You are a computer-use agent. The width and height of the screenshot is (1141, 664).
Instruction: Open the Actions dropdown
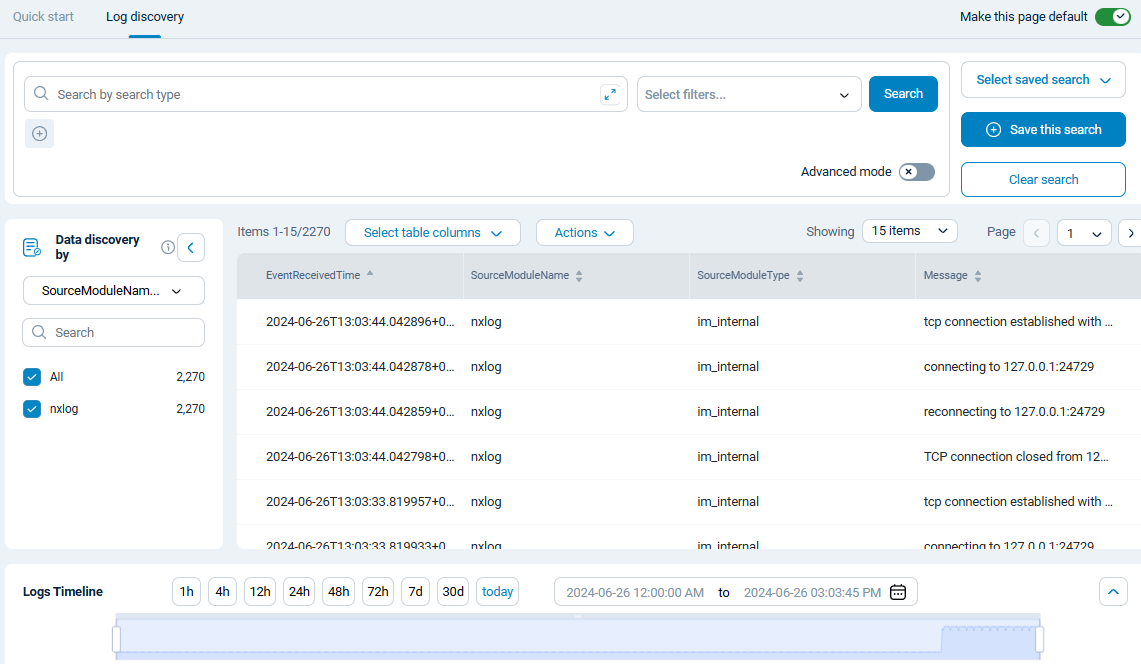click(x=584, y=232)
